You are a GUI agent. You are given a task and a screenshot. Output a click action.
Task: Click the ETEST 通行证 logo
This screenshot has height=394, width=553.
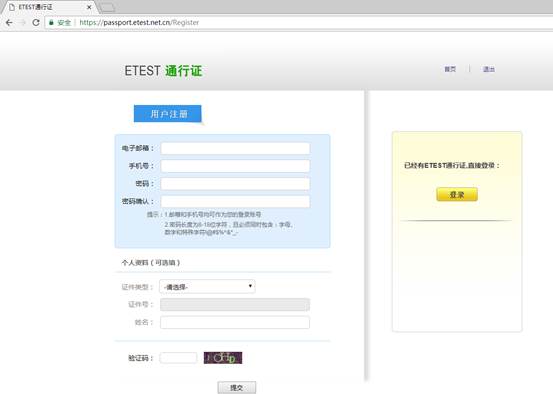163,71
